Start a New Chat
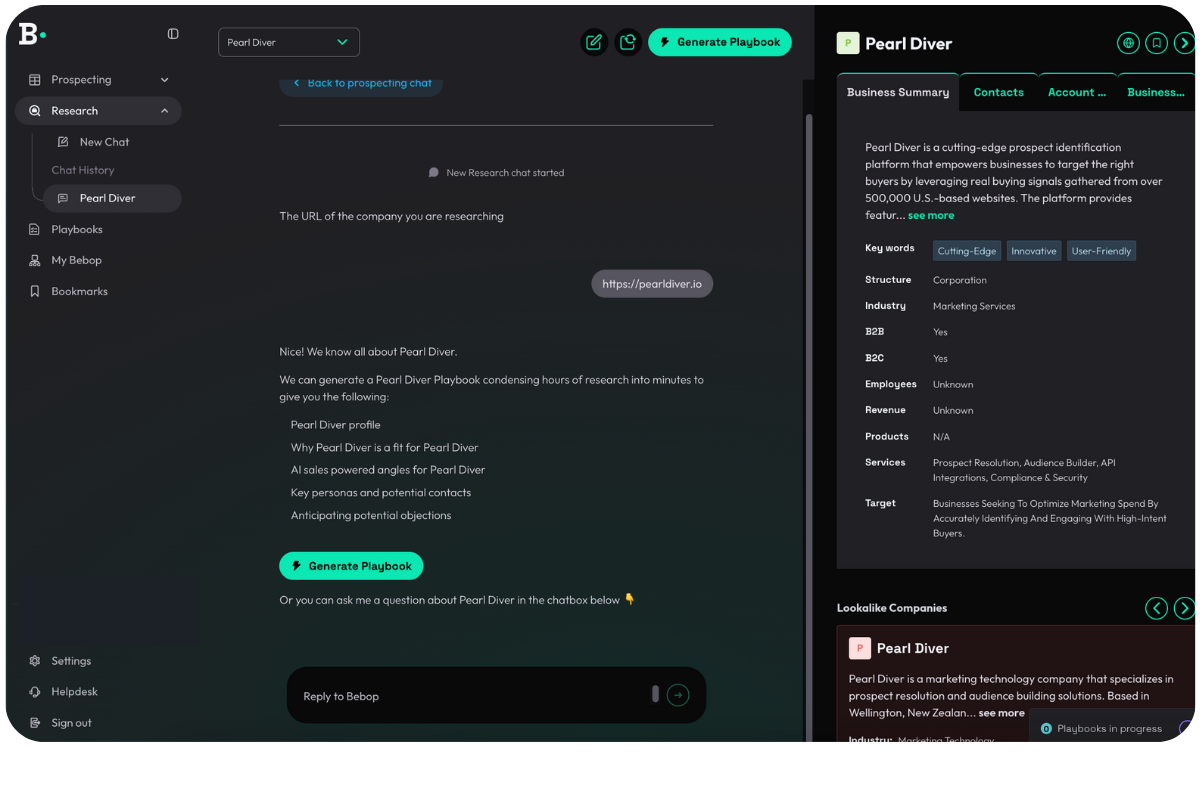This screenshot has width=1200, height=800. pos(104,142)
